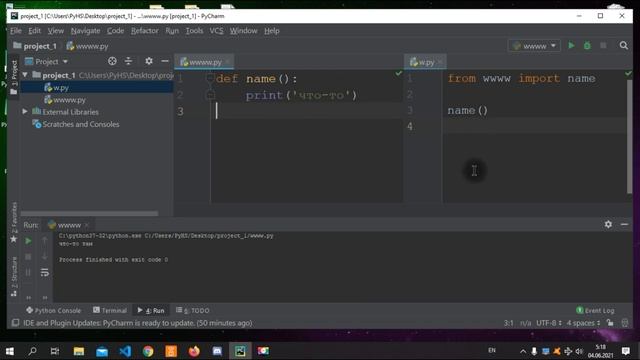This screenshot has width=640, height=360.
Task: Open Firefox from the taskbar
Action: coord(194,351)
